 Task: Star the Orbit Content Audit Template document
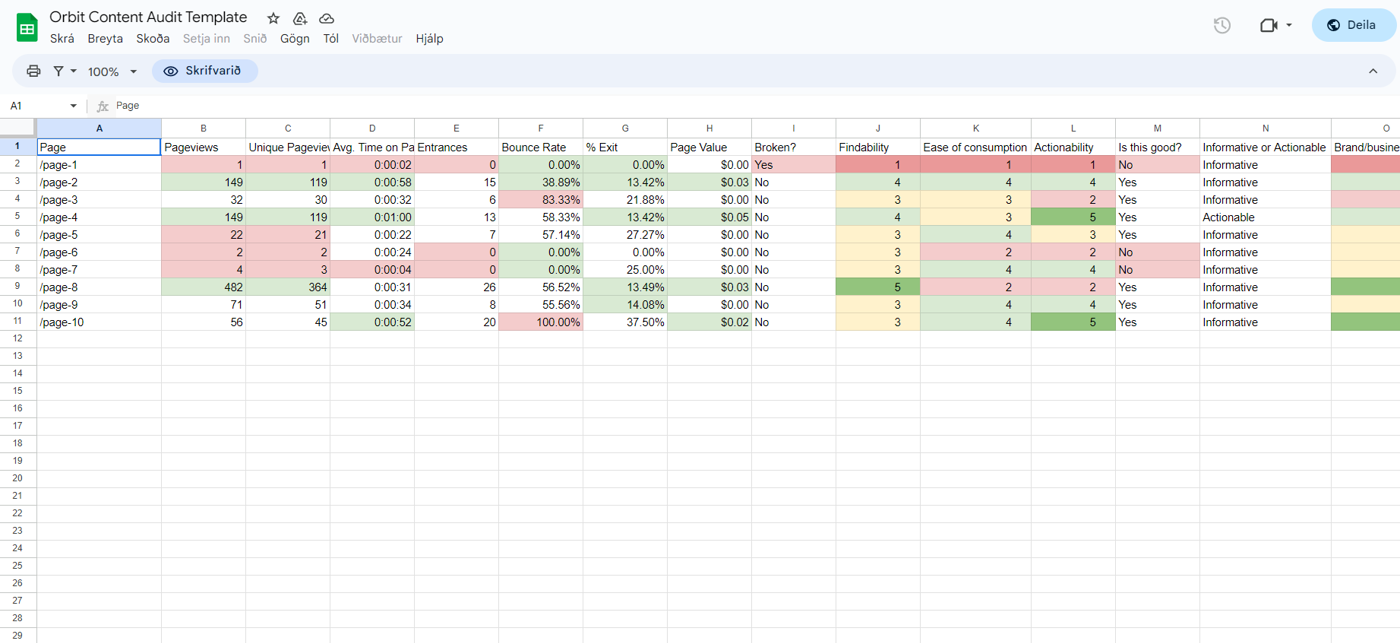(x=273, y=18)
